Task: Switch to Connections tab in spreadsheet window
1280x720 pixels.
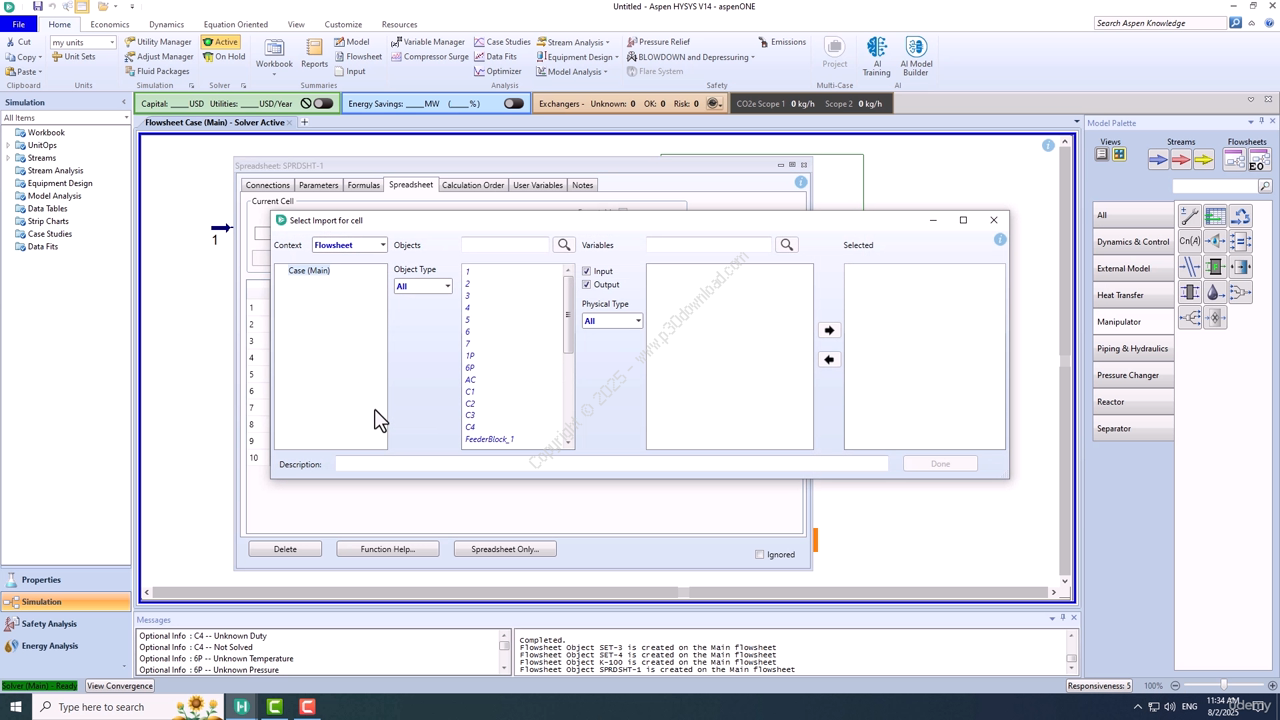Action: (267, 185)
